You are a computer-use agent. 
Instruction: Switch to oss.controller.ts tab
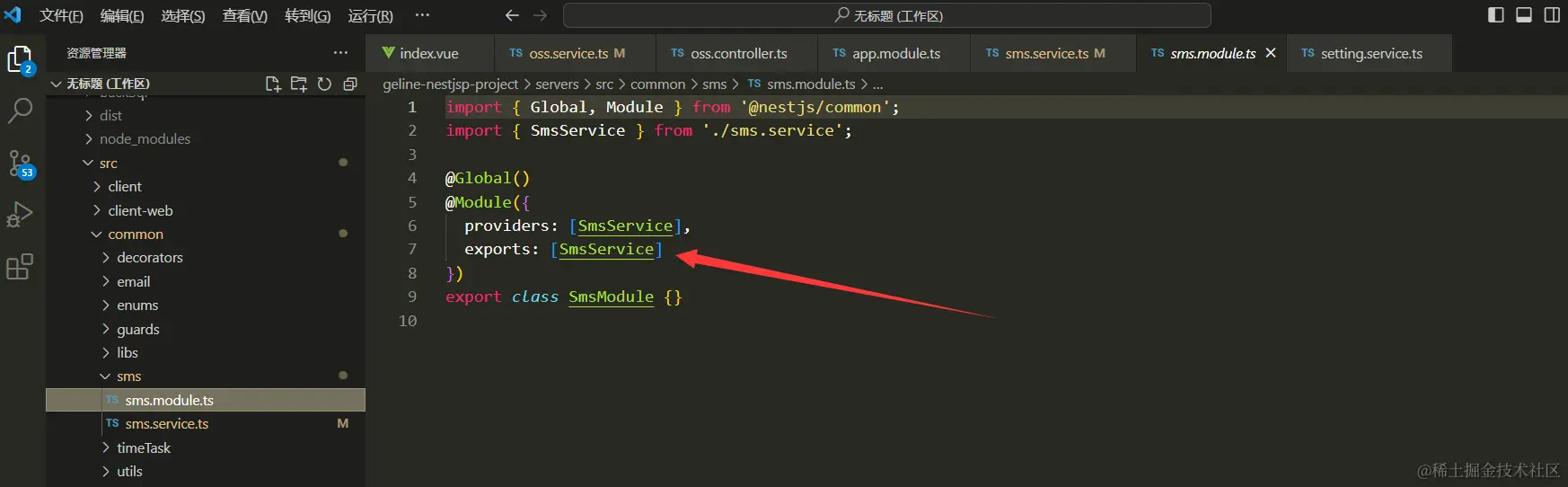736,53
